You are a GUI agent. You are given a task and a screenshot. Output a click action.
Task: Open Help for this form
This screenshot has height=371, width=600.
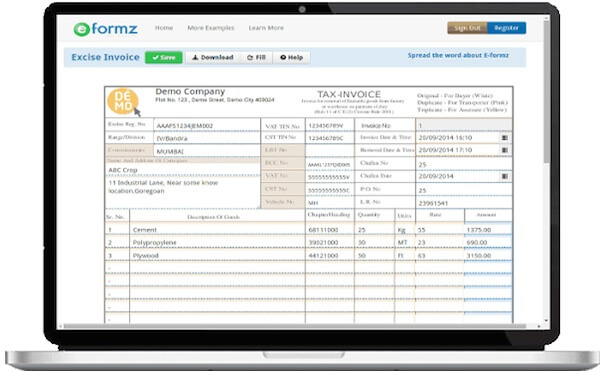pyautogui.click(x=292, y=57)
